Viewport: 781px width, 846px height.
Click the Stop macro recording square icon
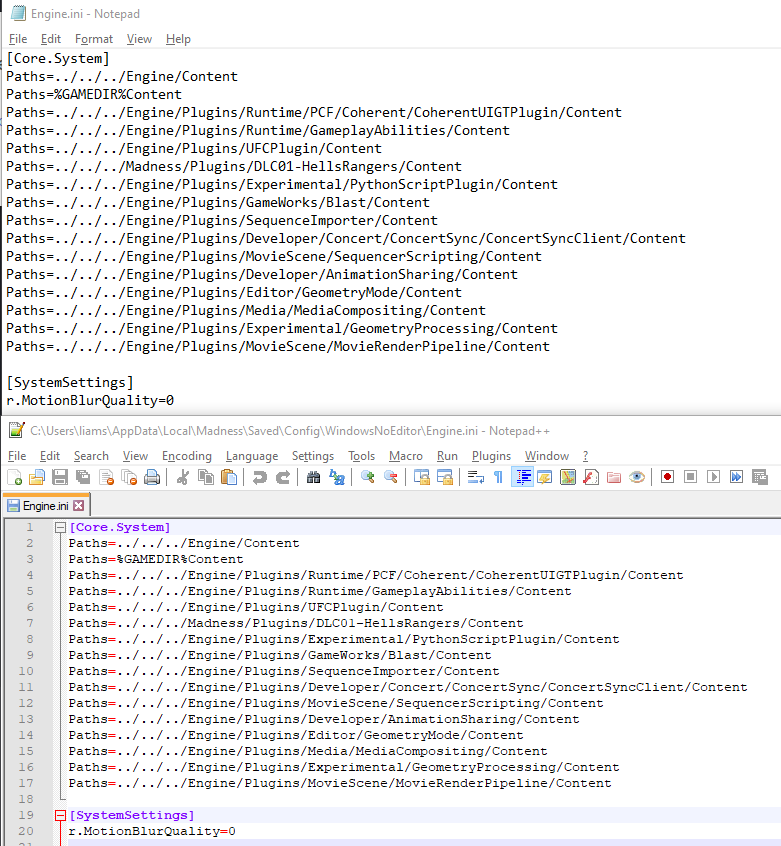[x=690, y=477]
